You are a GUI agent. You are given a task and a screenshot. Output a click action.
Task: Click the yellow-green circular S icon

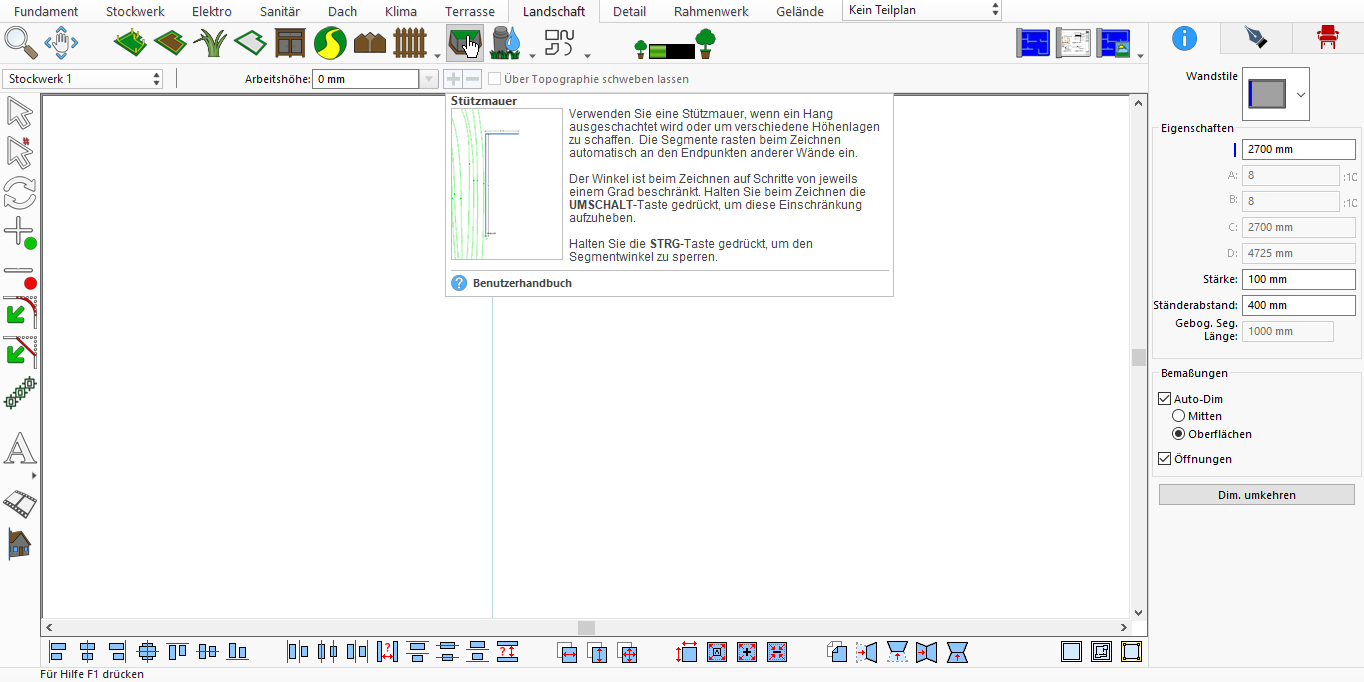pyautogui.click(x=330, y=43)
